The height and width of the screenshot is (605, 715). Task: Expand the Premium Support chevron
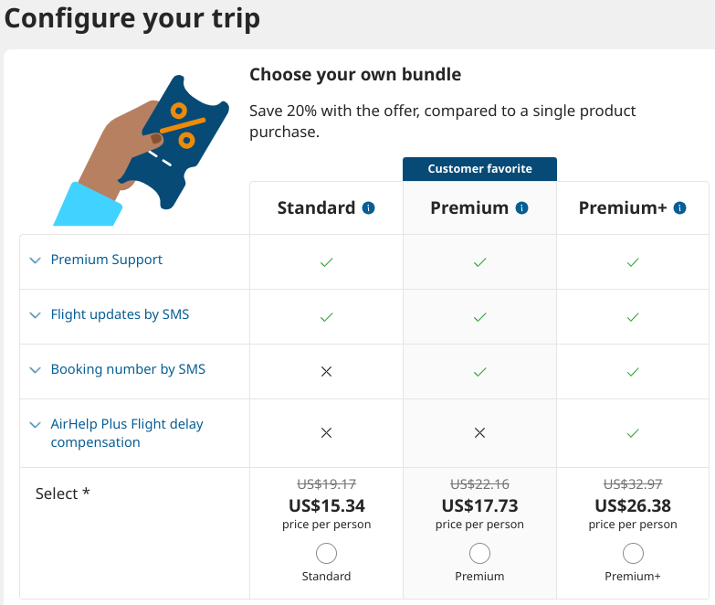click(x=35, y=260)
